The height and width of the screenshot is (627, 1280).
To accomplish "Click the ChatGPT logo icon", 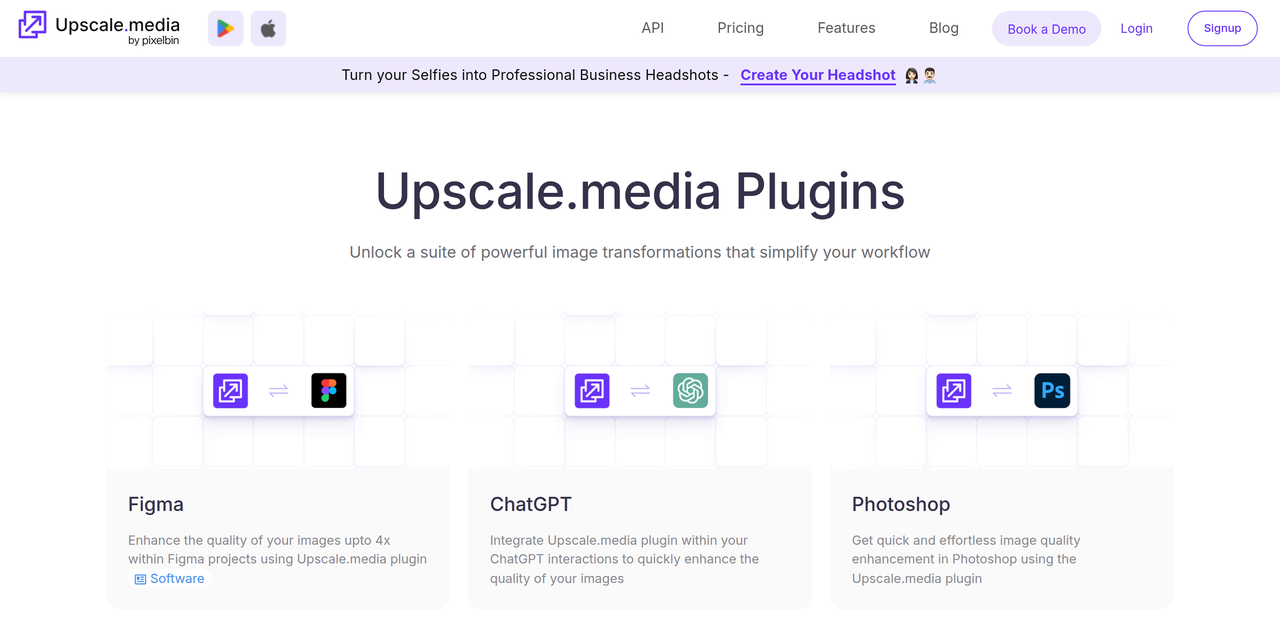I will tap(691, 390).
